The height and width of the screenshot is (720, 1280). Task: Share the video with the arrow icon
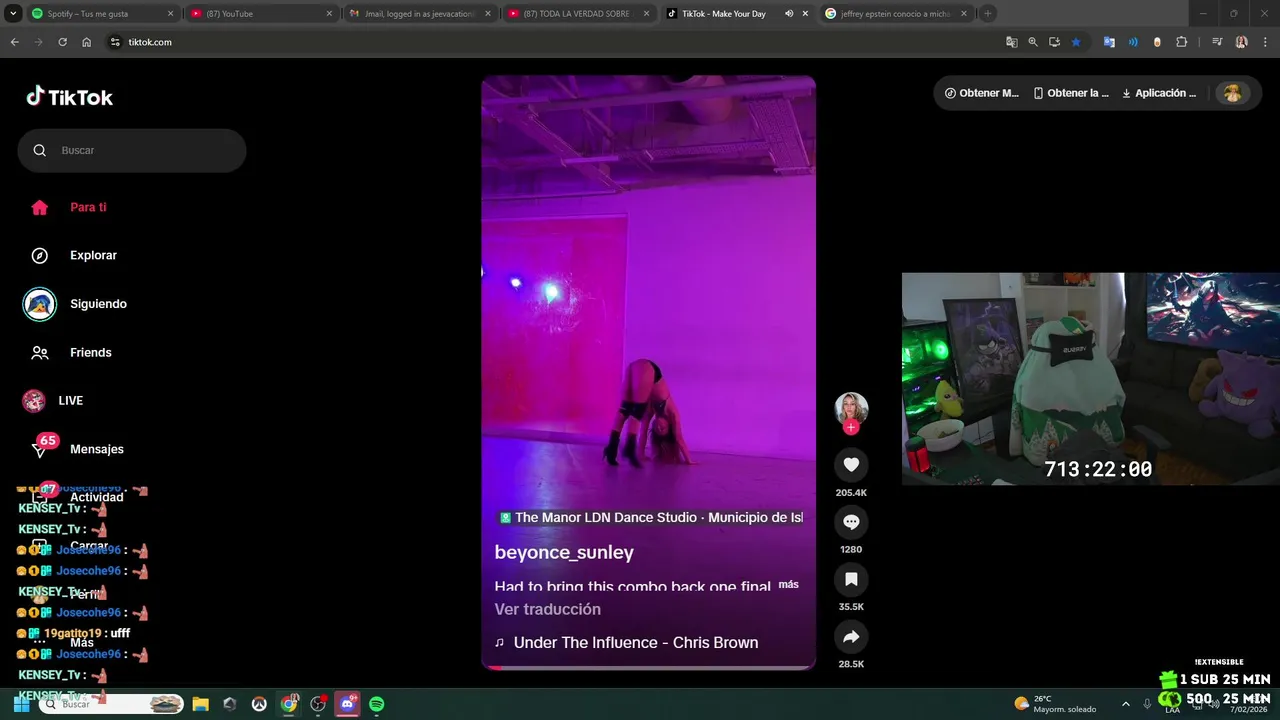(x=851, y=637)
